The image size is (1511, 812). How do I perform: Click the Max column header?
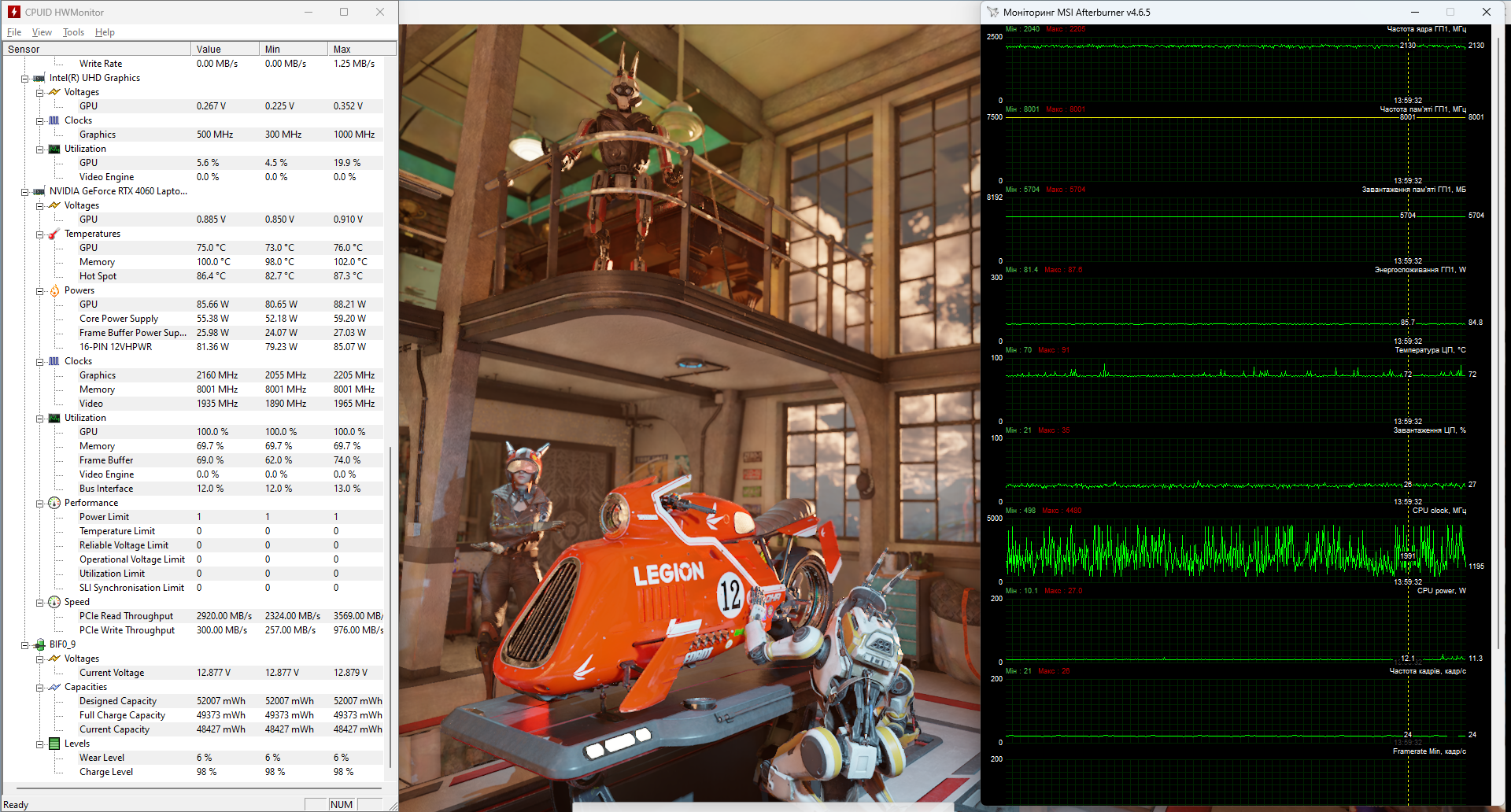(360, 49)
